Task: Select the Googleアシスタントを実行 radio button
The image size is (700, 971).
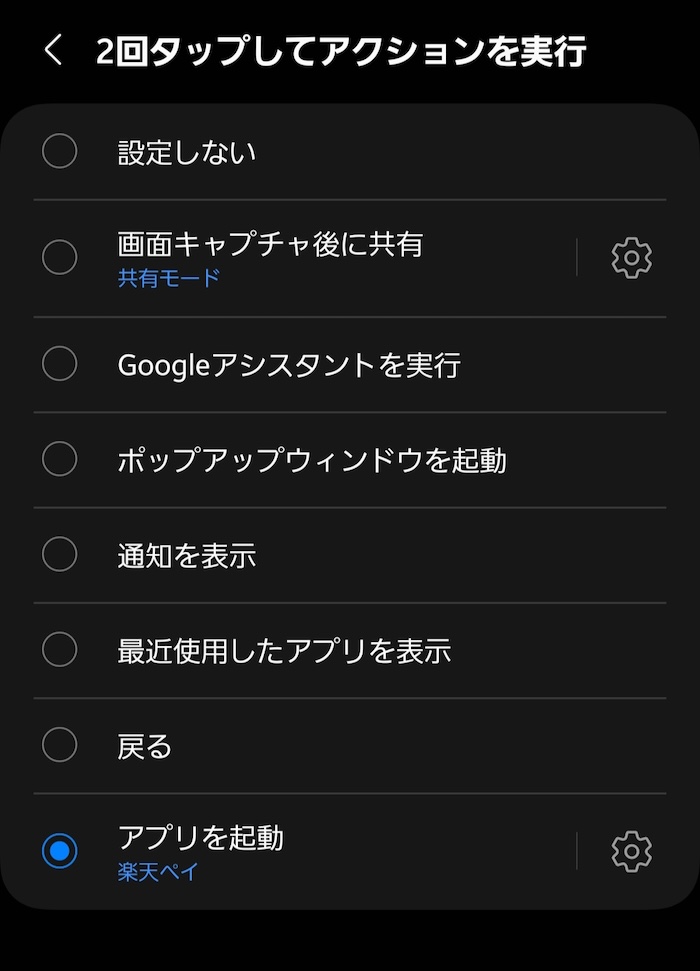Action: click(59, 364)
